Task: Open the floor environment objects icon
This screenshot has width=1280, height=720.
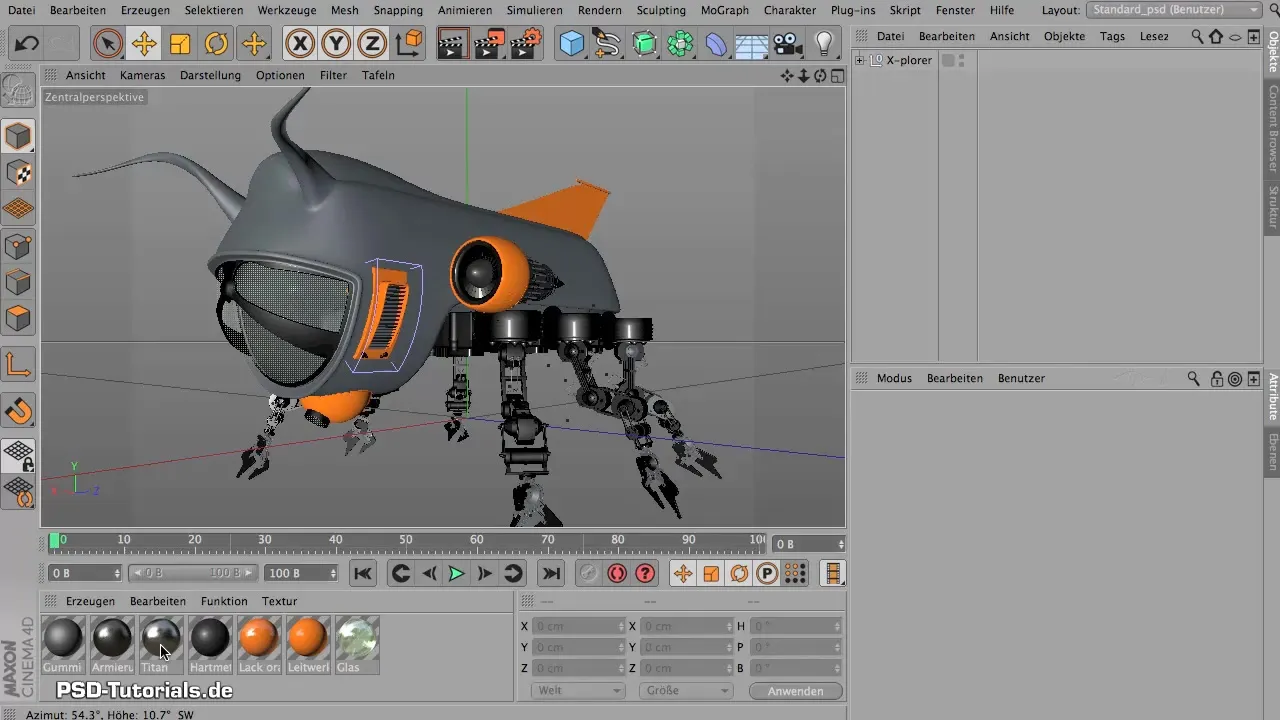Action: 752,44
